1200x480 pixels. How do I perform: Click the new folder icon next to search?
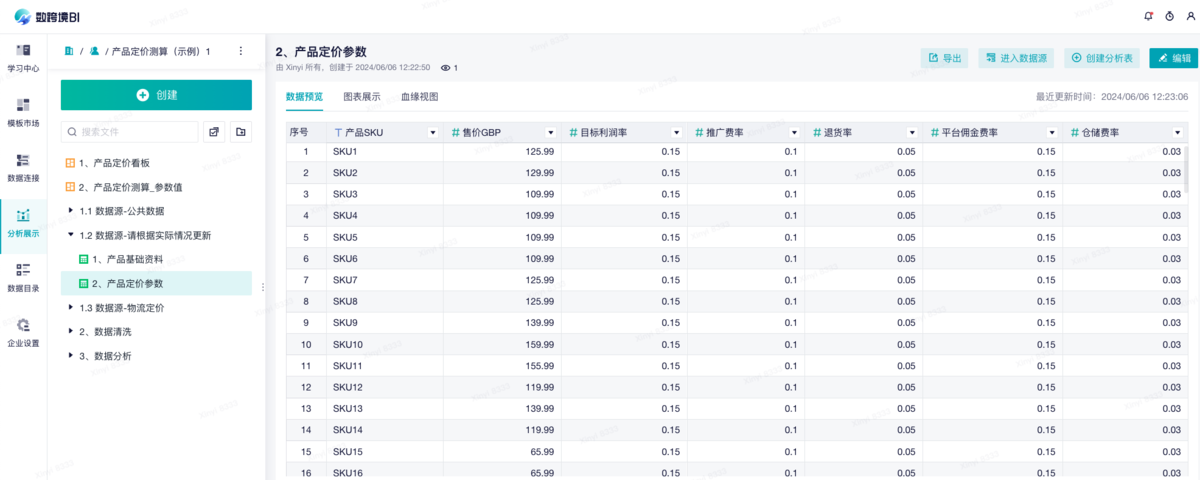point(241,131)
